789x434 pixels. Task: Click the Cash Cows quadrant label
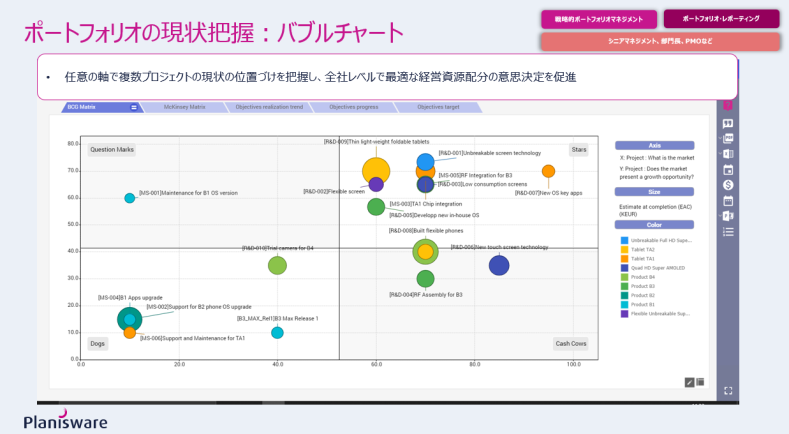[571, 344]
